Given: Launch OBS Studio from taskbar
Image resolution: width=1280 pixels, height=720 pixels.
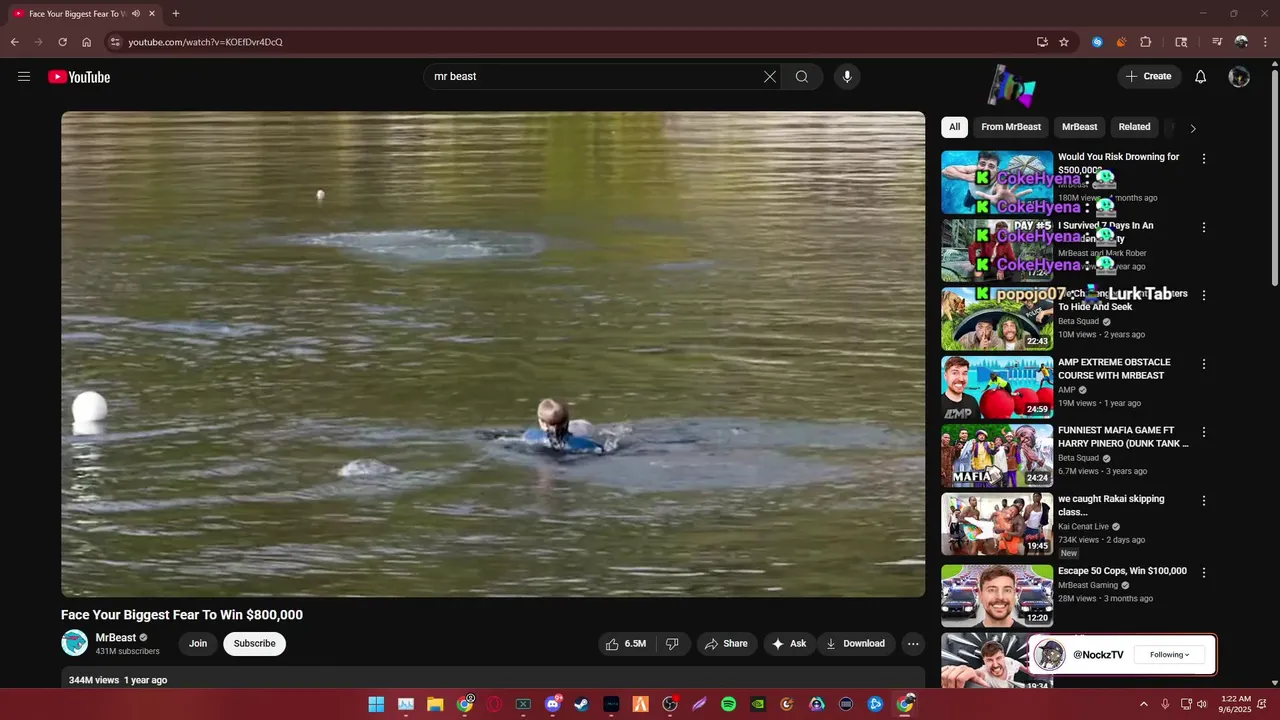Looking at the screenshot, I should tap(670, 704).
